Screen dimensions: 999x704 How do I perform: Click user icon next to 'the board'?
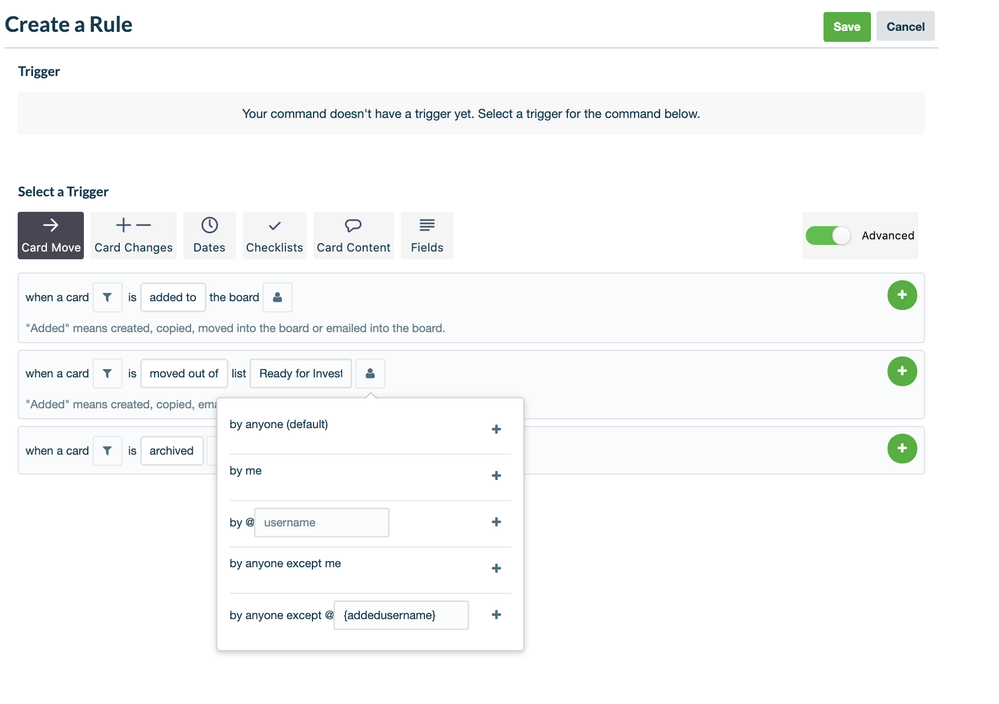(277, 298)
